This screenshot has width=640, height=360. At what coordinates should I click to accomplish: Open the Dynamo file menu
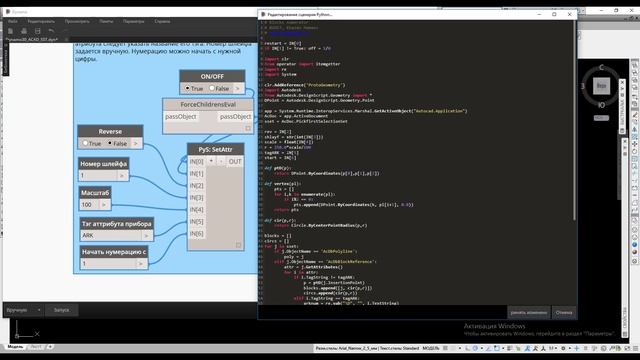coord(13,21)
